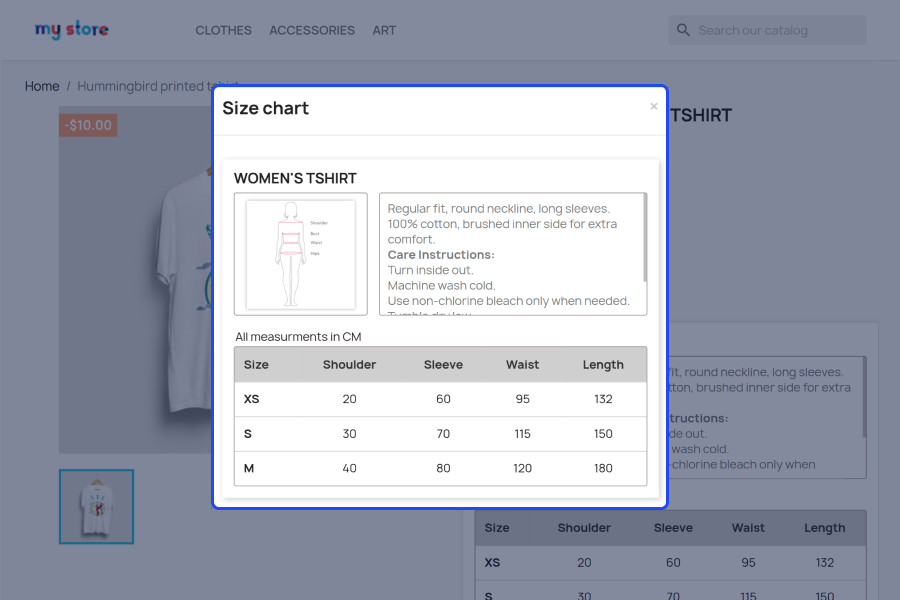The height and width of the screenshot is (600, 900).
Task: Click 'All measurments in CM' text
Action: point(298,337)
